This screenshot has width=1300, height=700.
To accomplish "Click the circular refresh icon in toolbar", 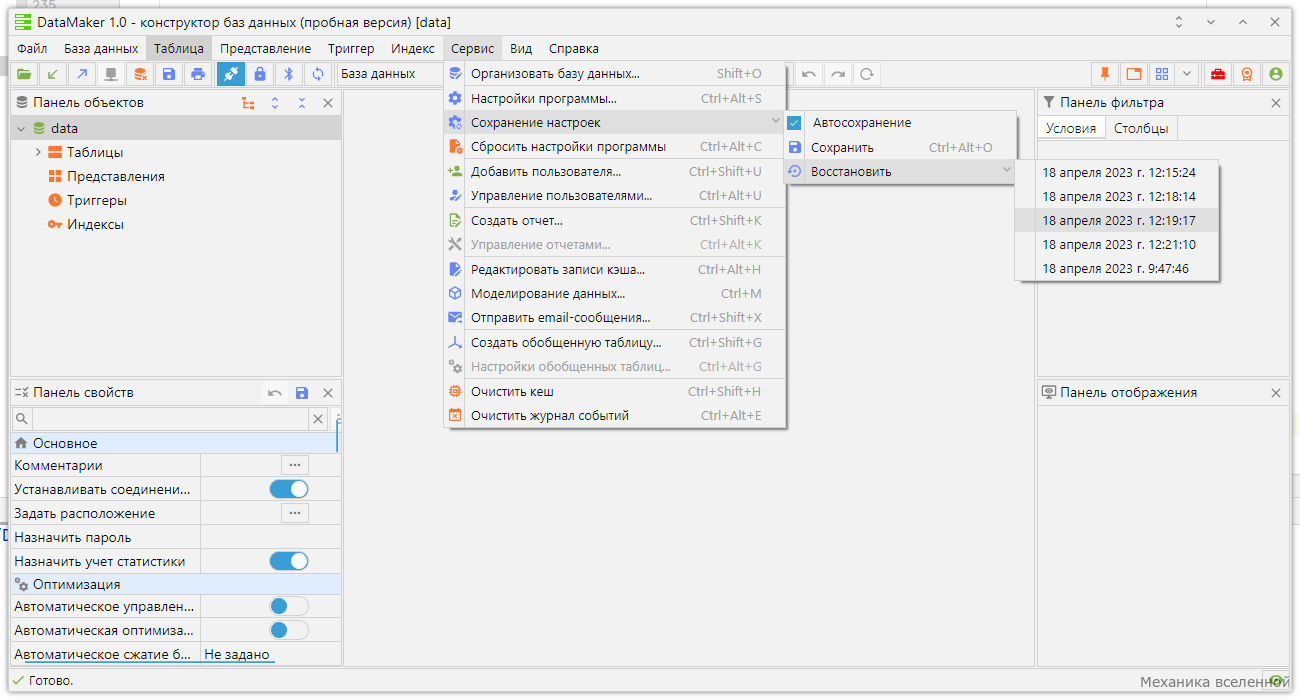I will [866, 73].
